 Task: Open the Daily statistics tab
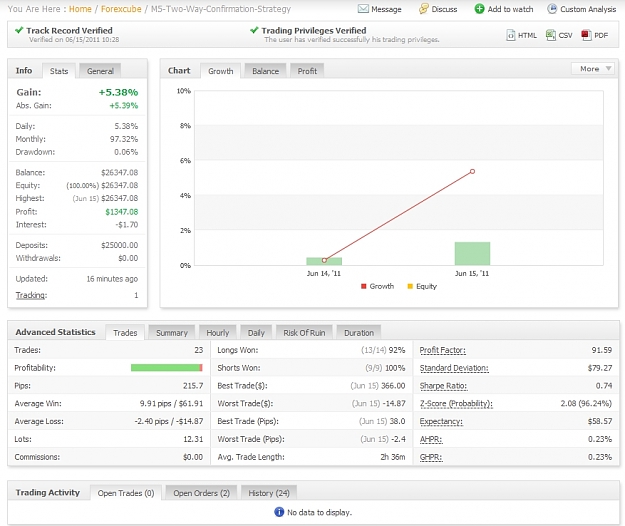pos(256,333)
